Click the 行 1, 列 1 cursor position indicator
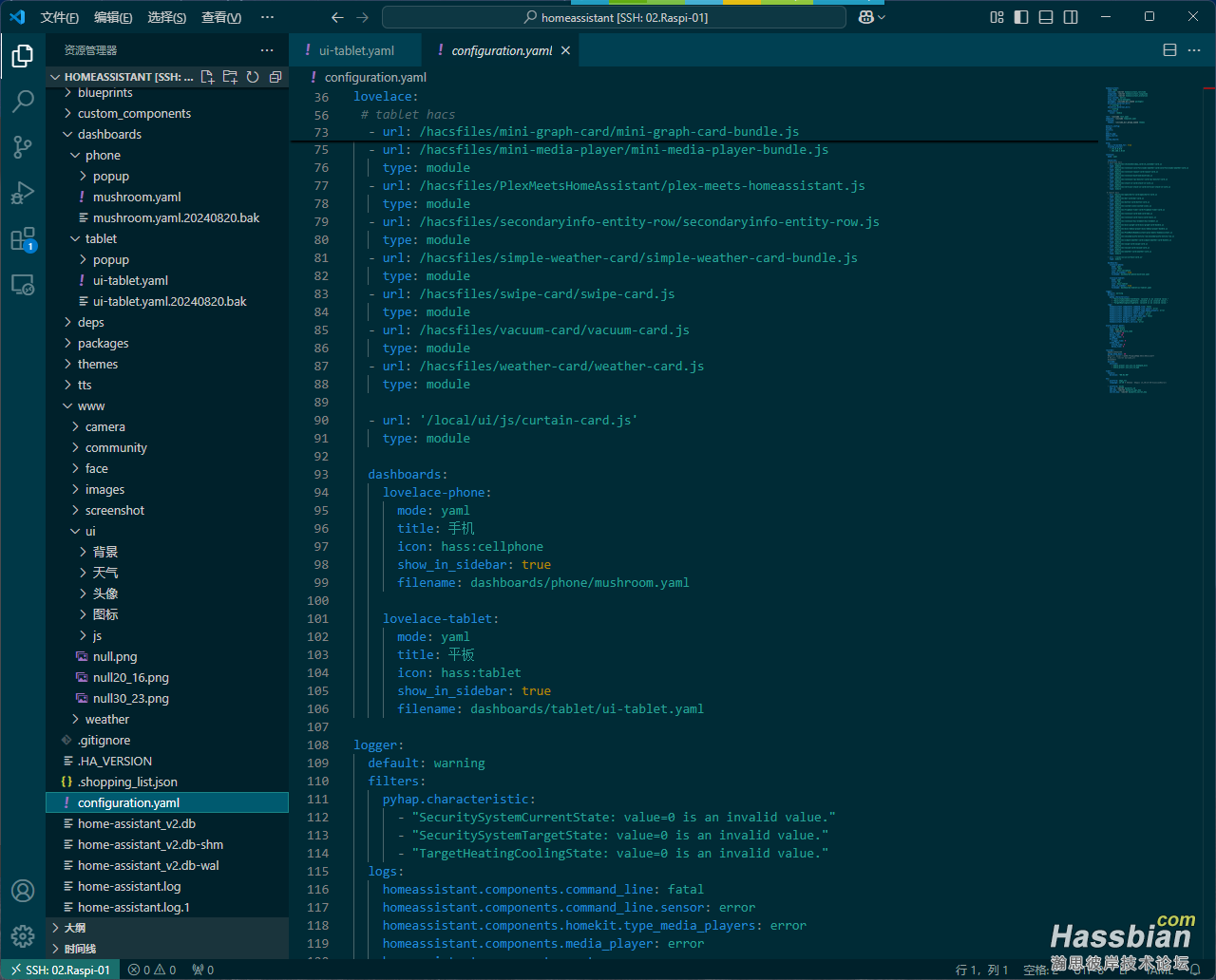This screenshot has height=980, width=1216. click(982, 970)
